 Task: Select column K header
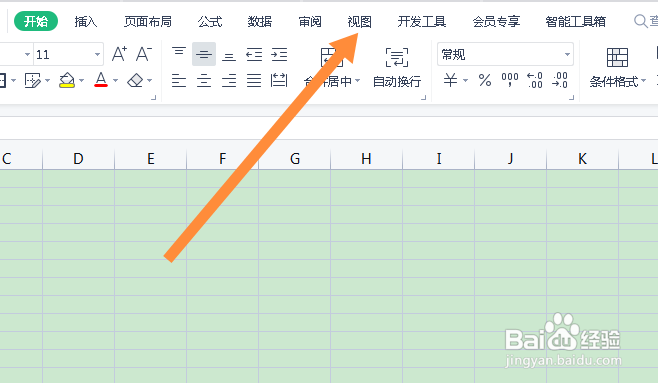[x=582, y=159]
